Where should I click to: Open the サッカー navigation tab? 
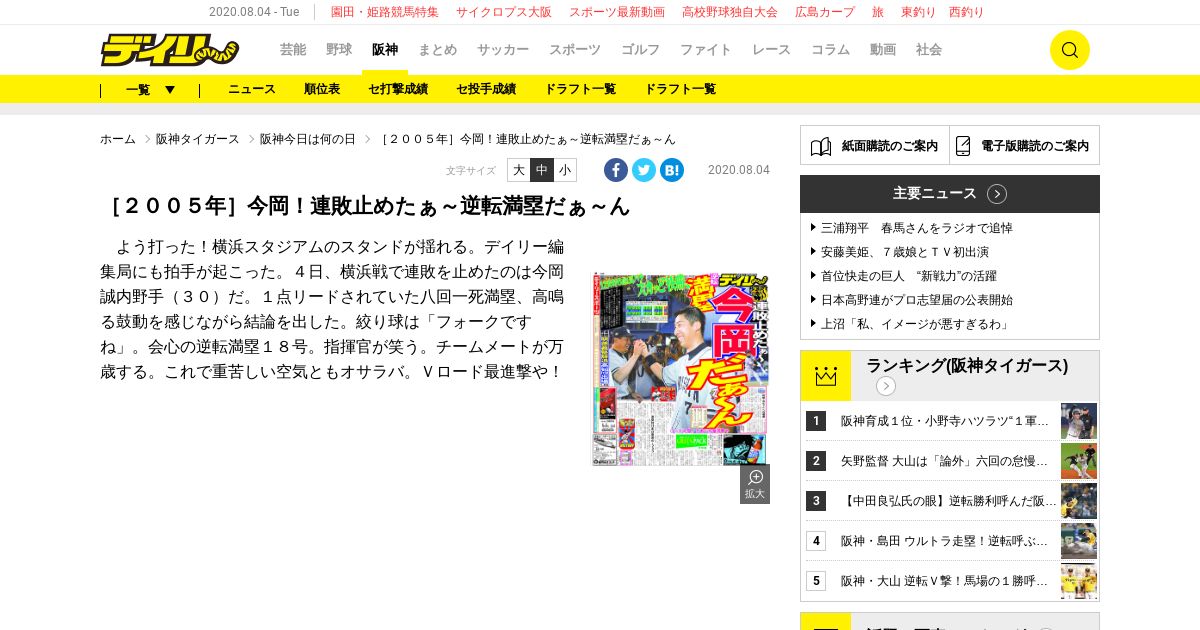pyautogui.click(x=503, y=50)
